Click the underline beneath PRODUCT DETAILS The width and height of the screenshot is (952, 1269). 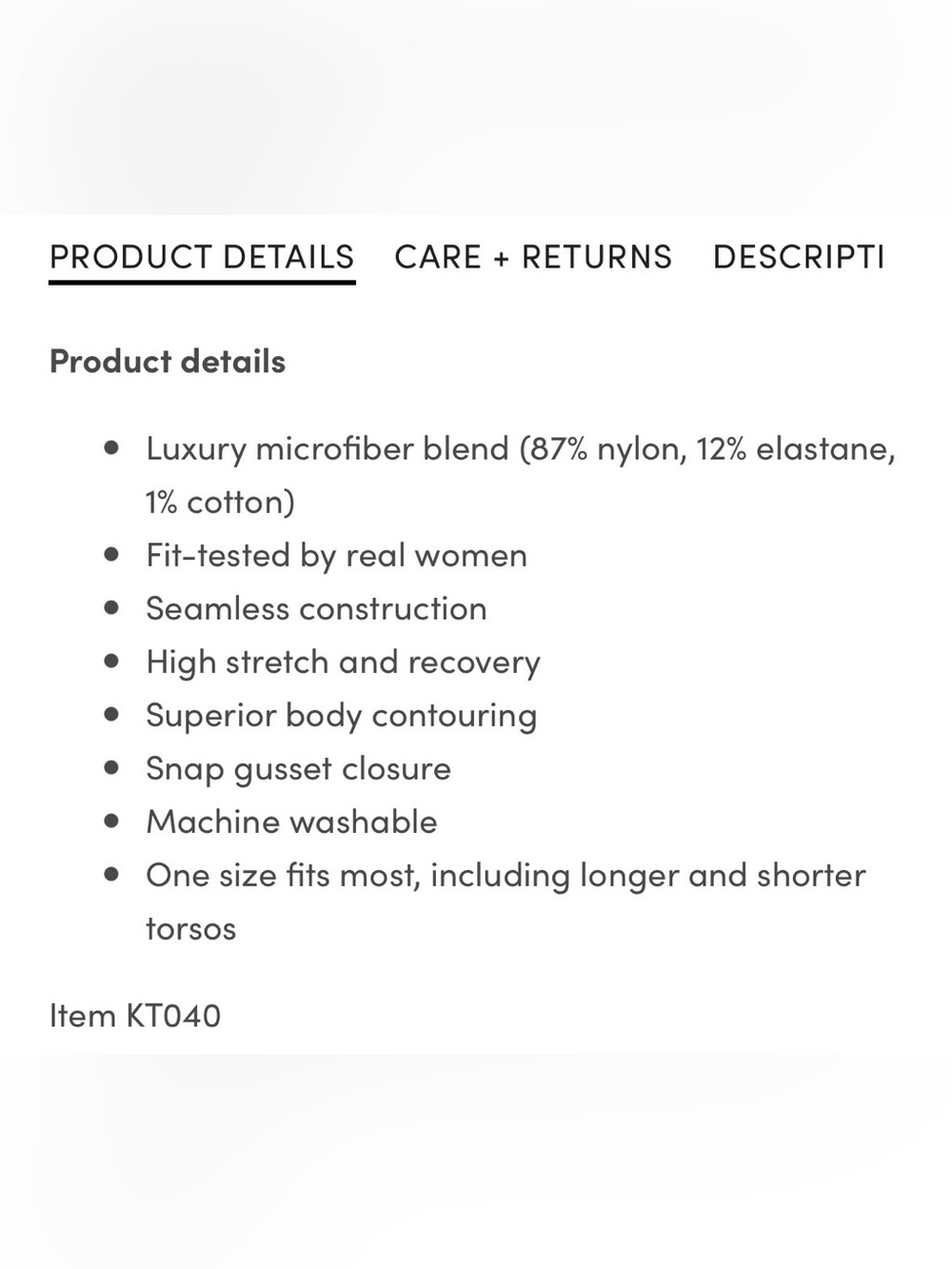coord(202,282)
